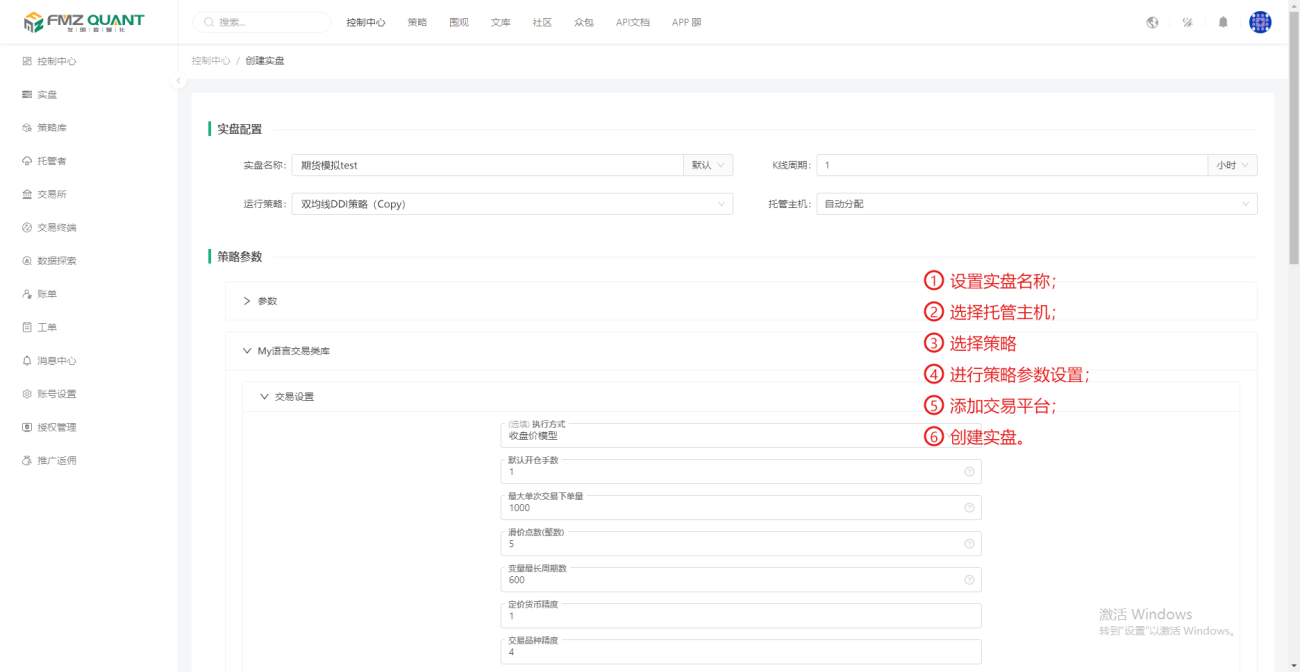Go to 众包 in top navigation
The image size is (1300, 672).
point(584,22)
